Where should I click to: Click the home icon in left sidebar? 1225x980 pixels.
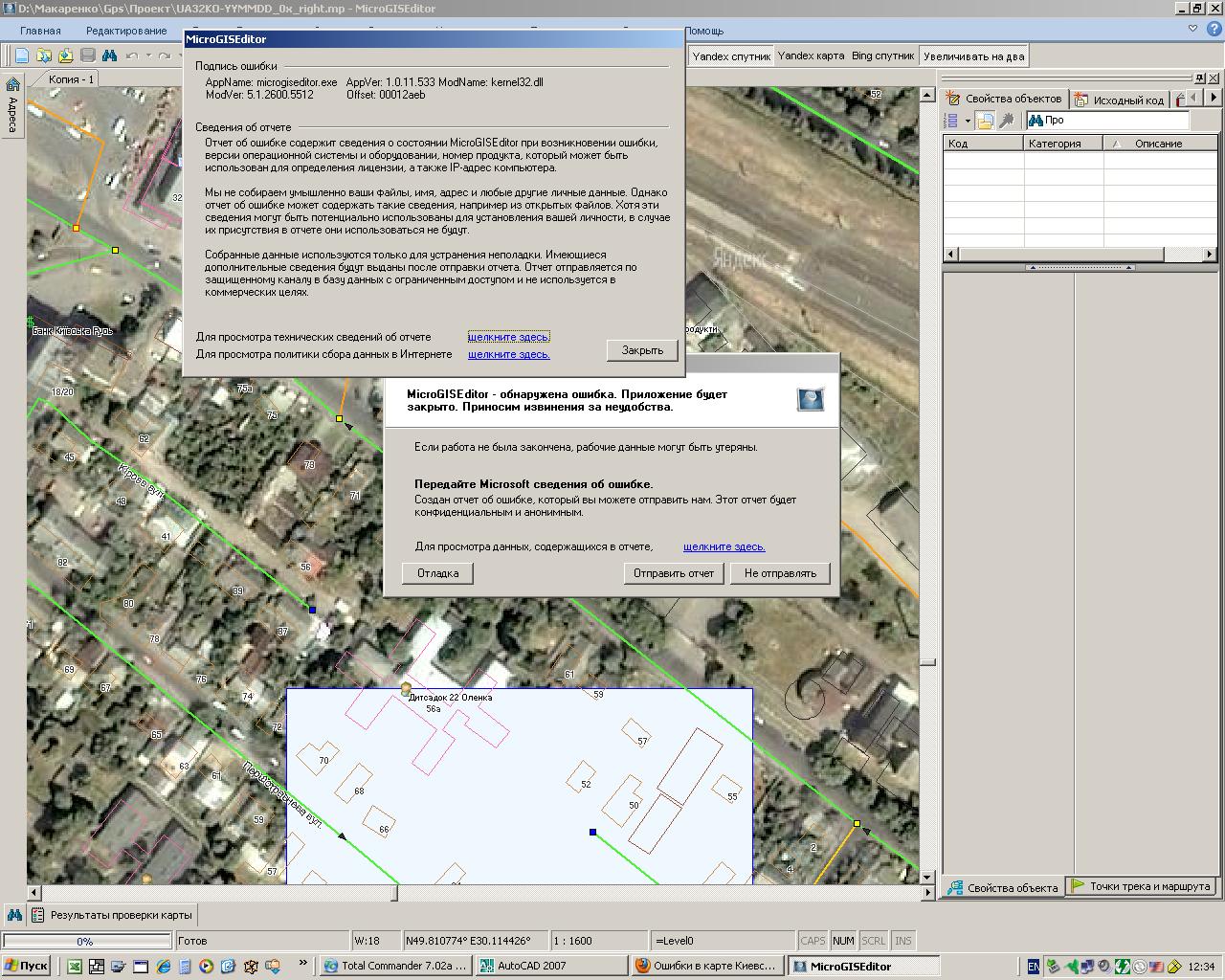pyautogui.click(x=12, y=84)
